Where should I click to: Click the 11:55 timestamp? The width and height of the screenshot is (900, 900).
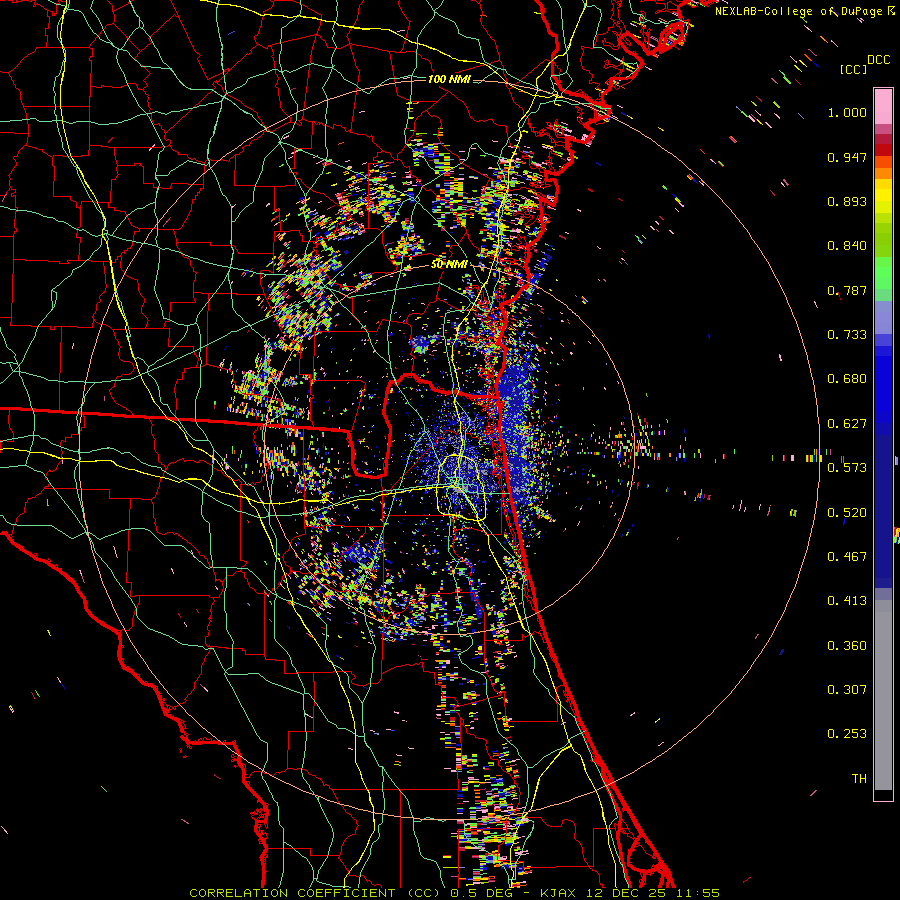click(x=698, y=893)
